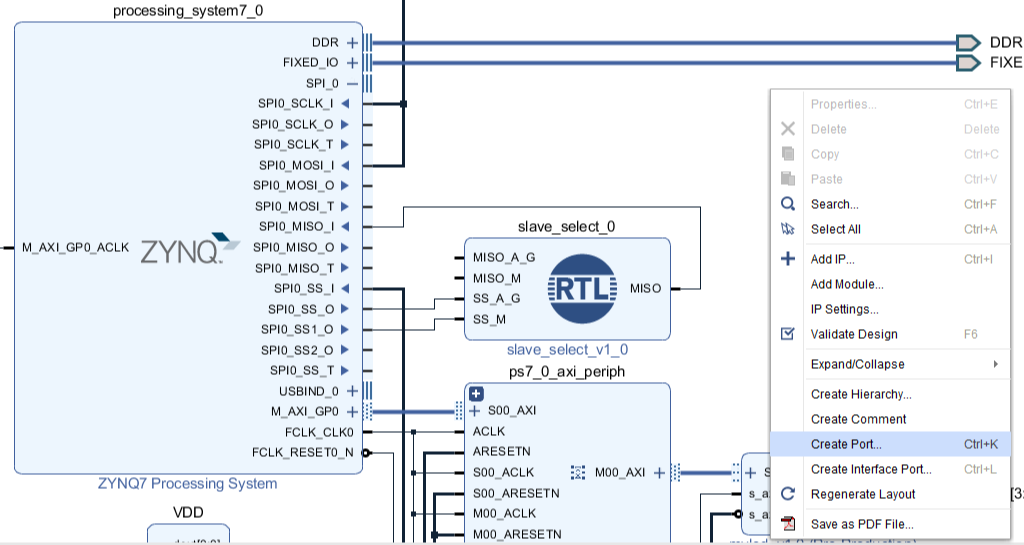
Task: Click the Delete X icon in context menu
Action: click(x=788, y=129)
